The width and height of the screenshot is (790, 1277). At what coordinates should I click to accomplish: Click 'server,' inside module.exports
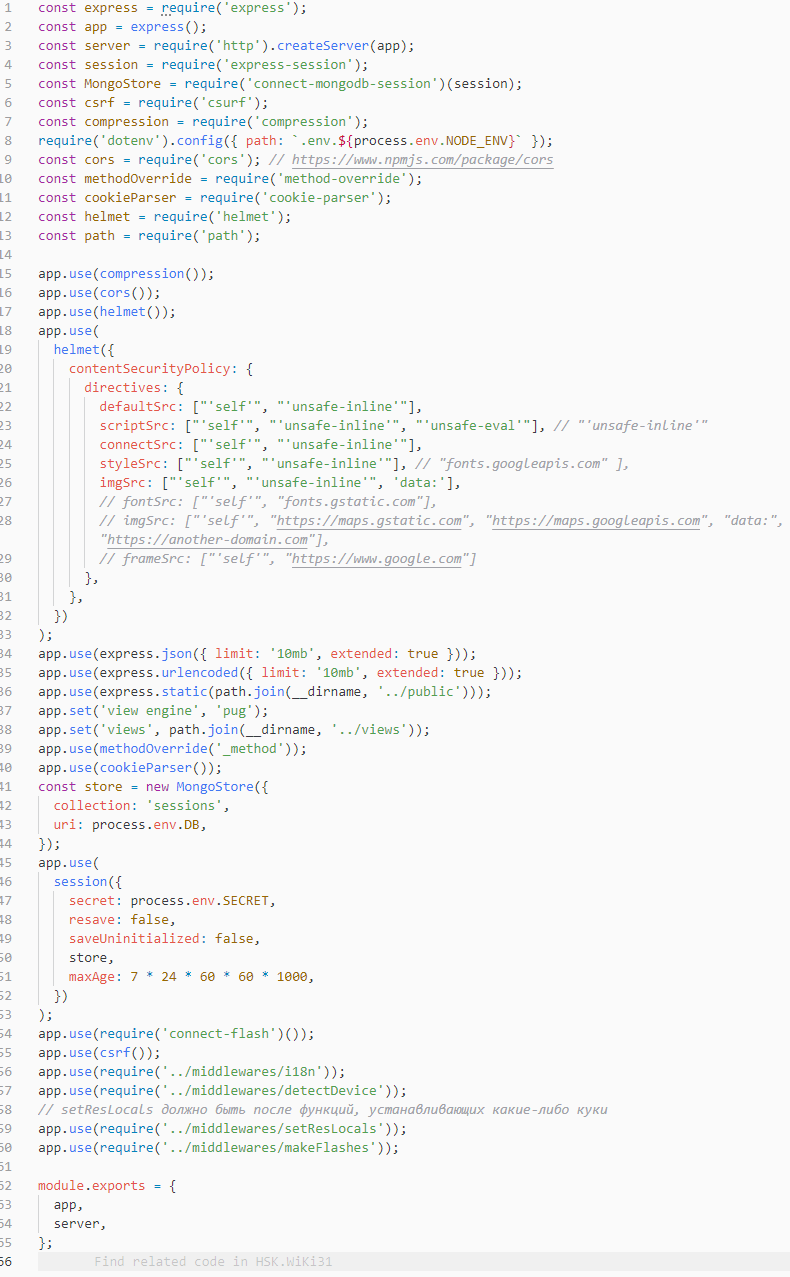click(80, 1223)
